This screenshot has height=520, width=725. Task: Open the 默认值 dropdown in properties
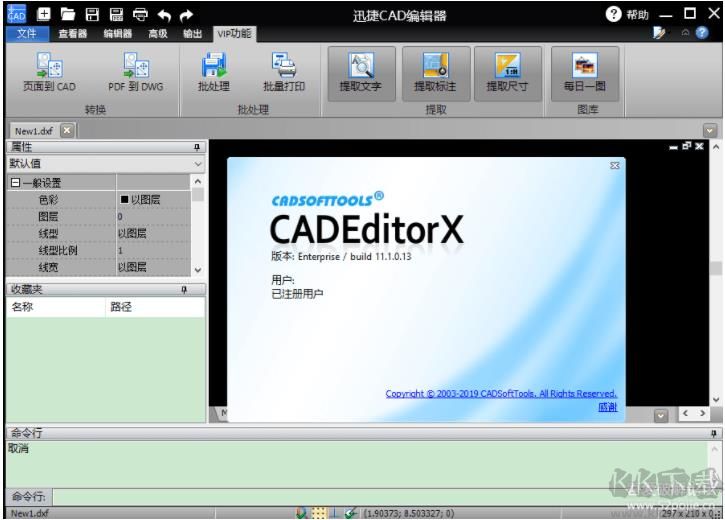pyautogui.click(x=197, y=163)
